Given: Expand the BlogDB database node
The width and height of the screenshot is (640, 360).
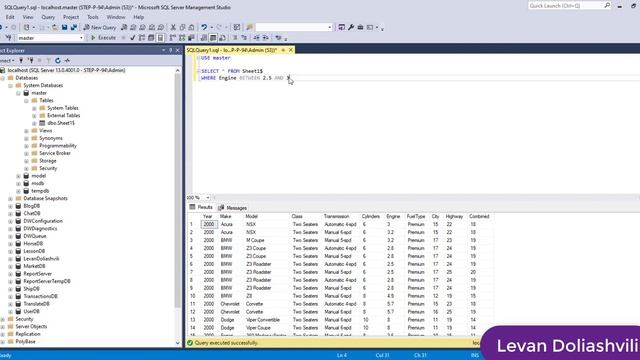Looking at the screenshot, I should point(11,206).
